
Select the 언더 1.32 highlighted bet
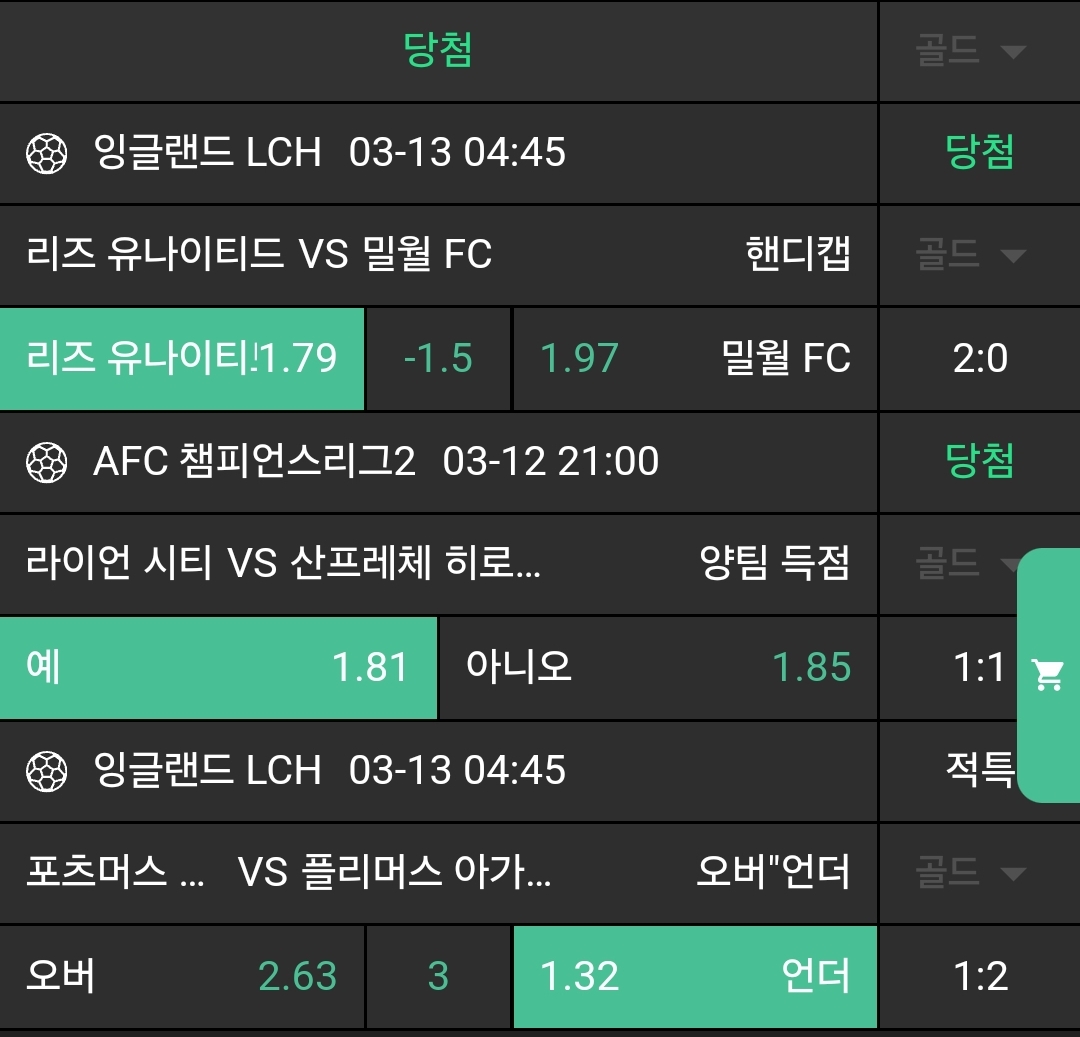[x=695, y=976]
